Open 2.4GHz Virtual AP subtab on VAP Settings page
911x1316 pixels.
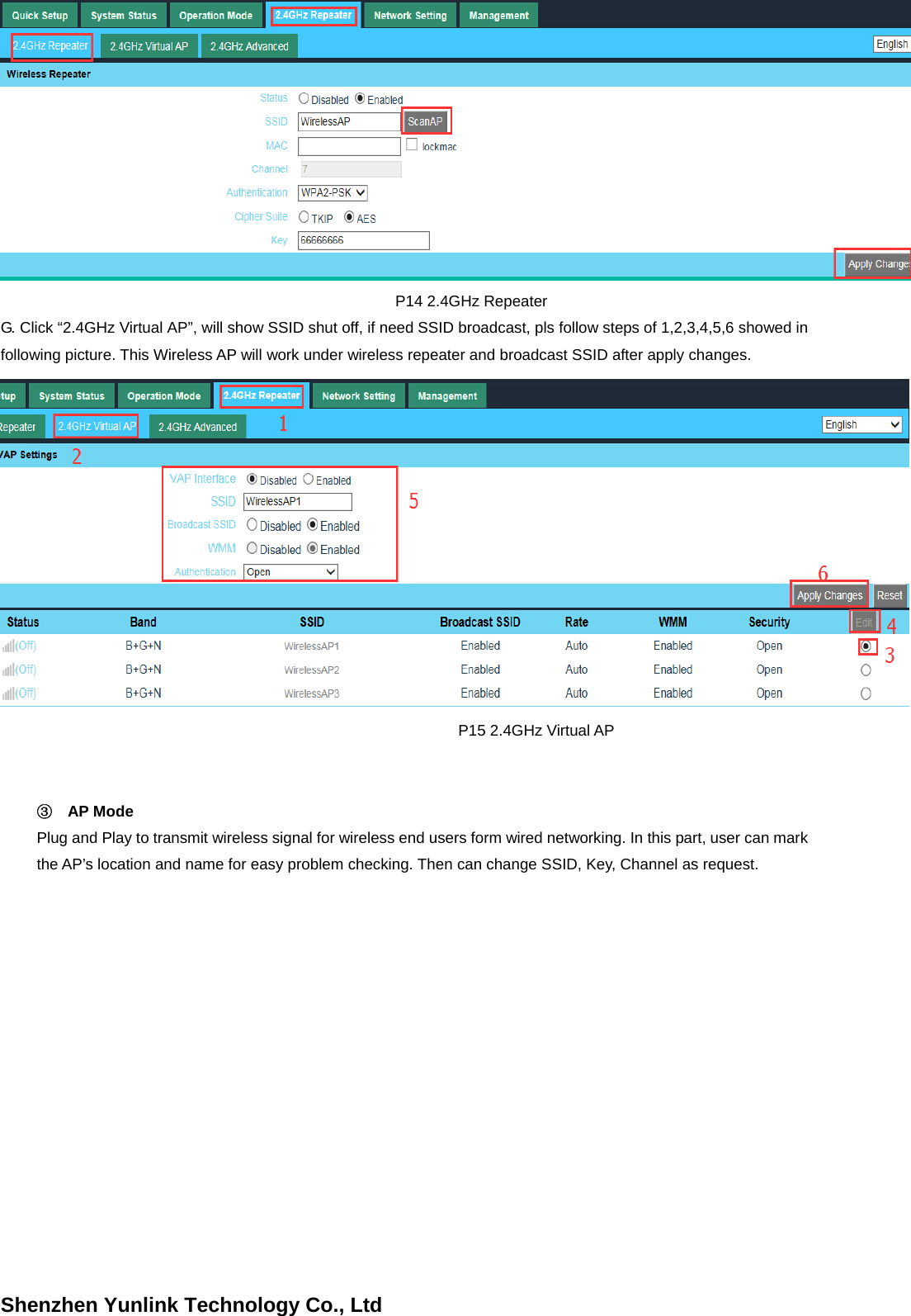coord(97,426)
